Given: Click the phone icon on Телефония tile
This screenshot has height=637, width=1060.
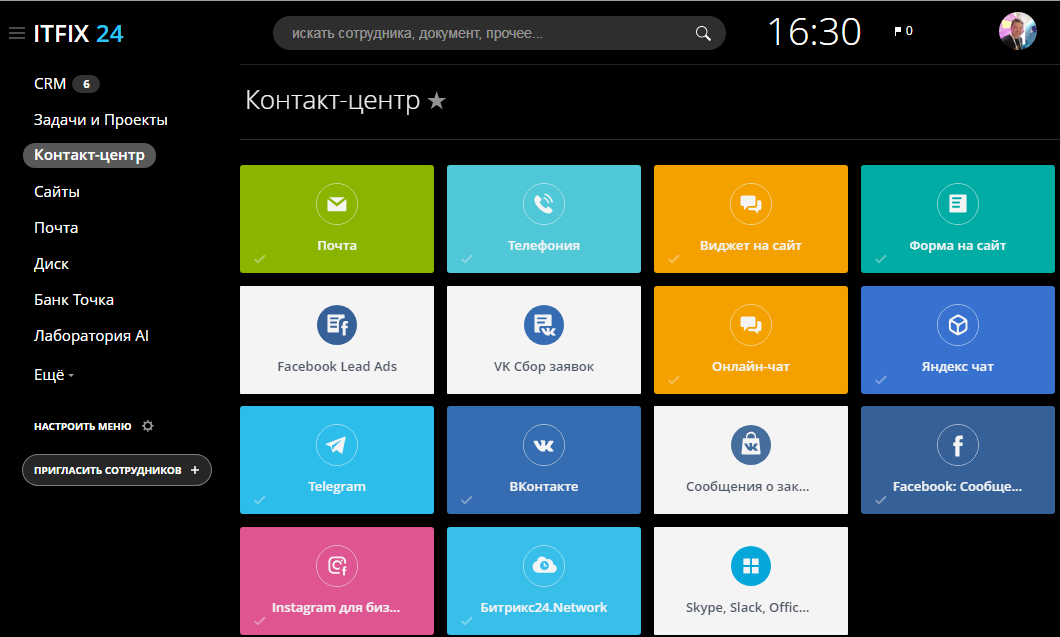Looking at the screenshot, I should (544, 204).
